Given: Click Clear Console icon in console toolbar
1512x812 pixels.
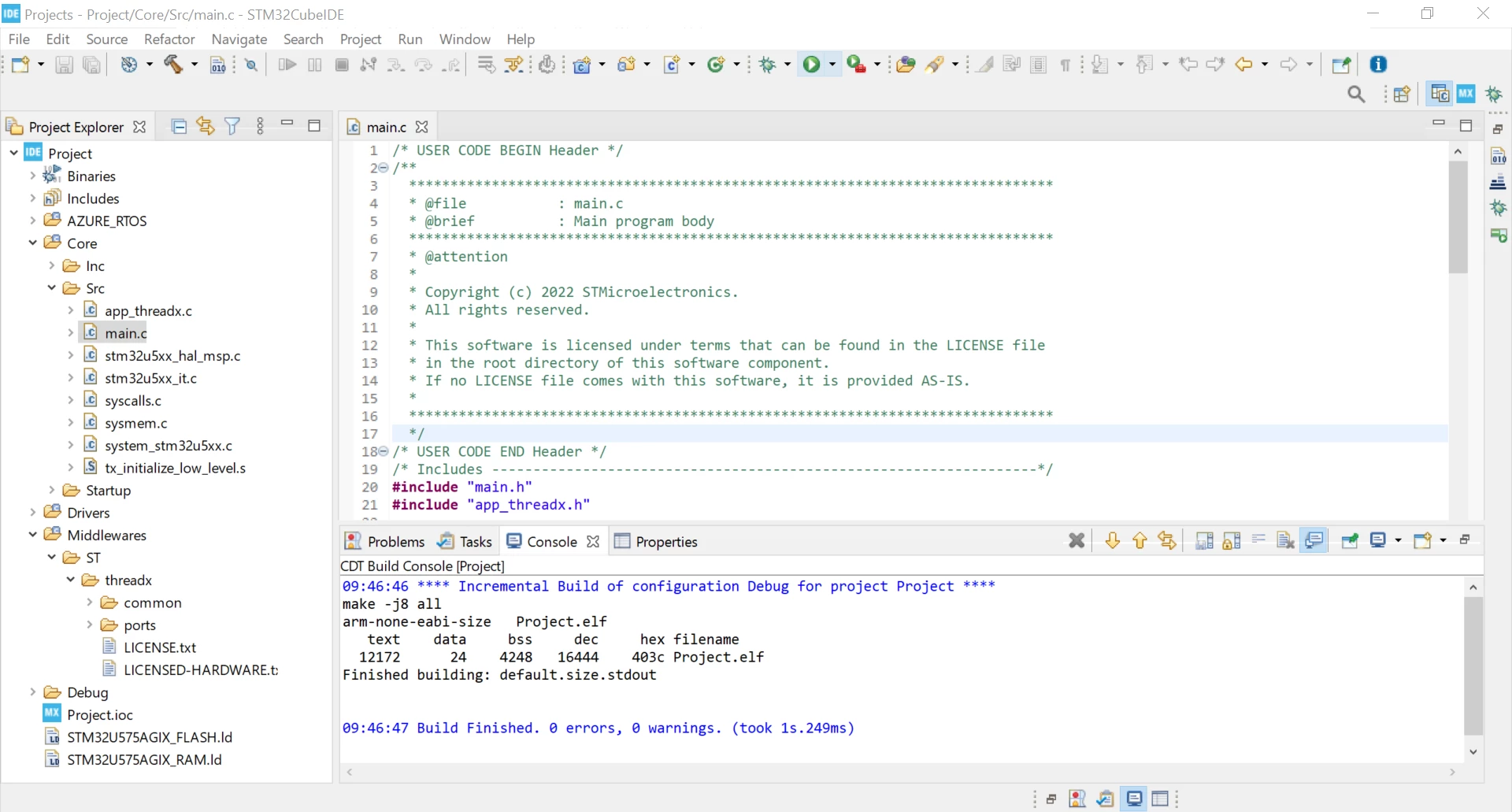Looking at the screenshot, I should (1285, 540).
